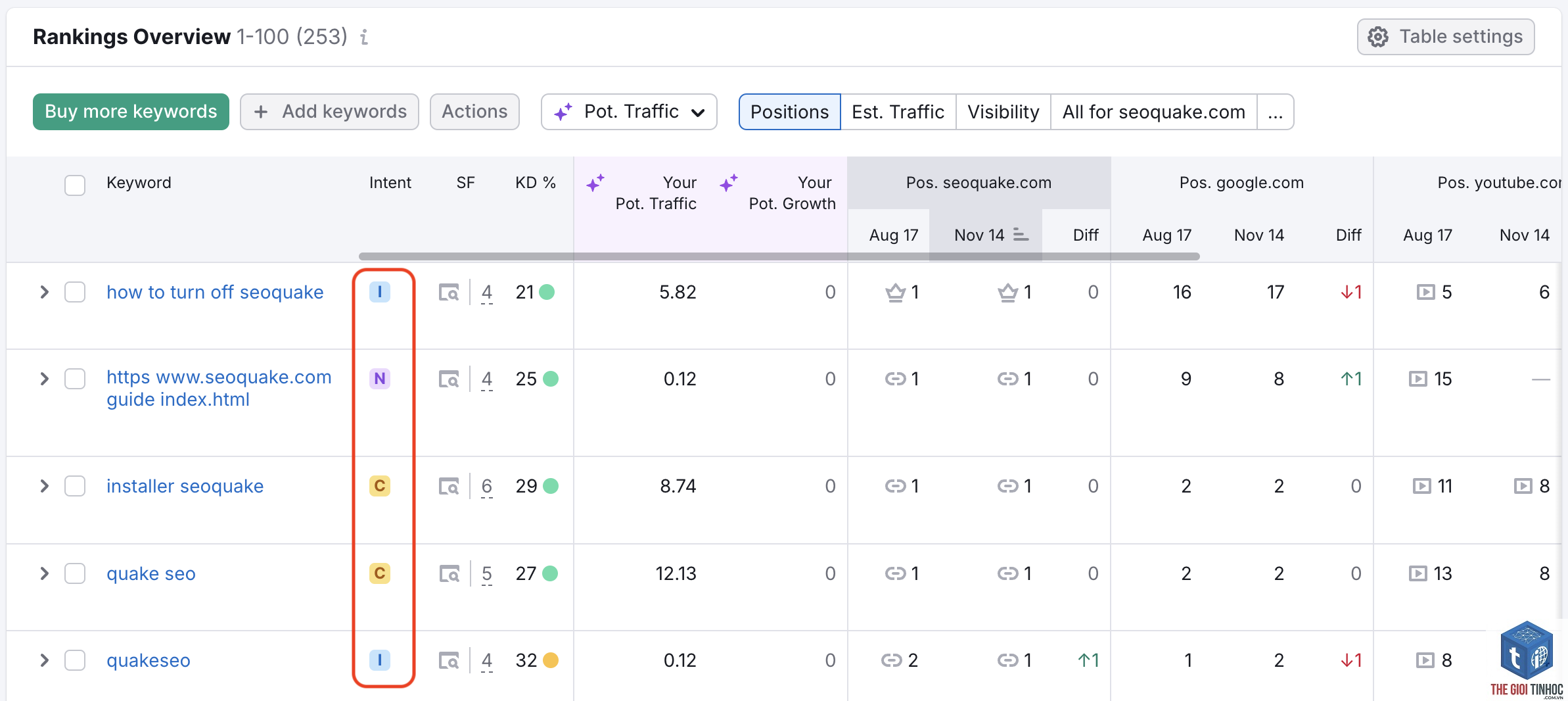
Task: Click Commercial intent badge for installer seoquake
Action: [380, 486]
